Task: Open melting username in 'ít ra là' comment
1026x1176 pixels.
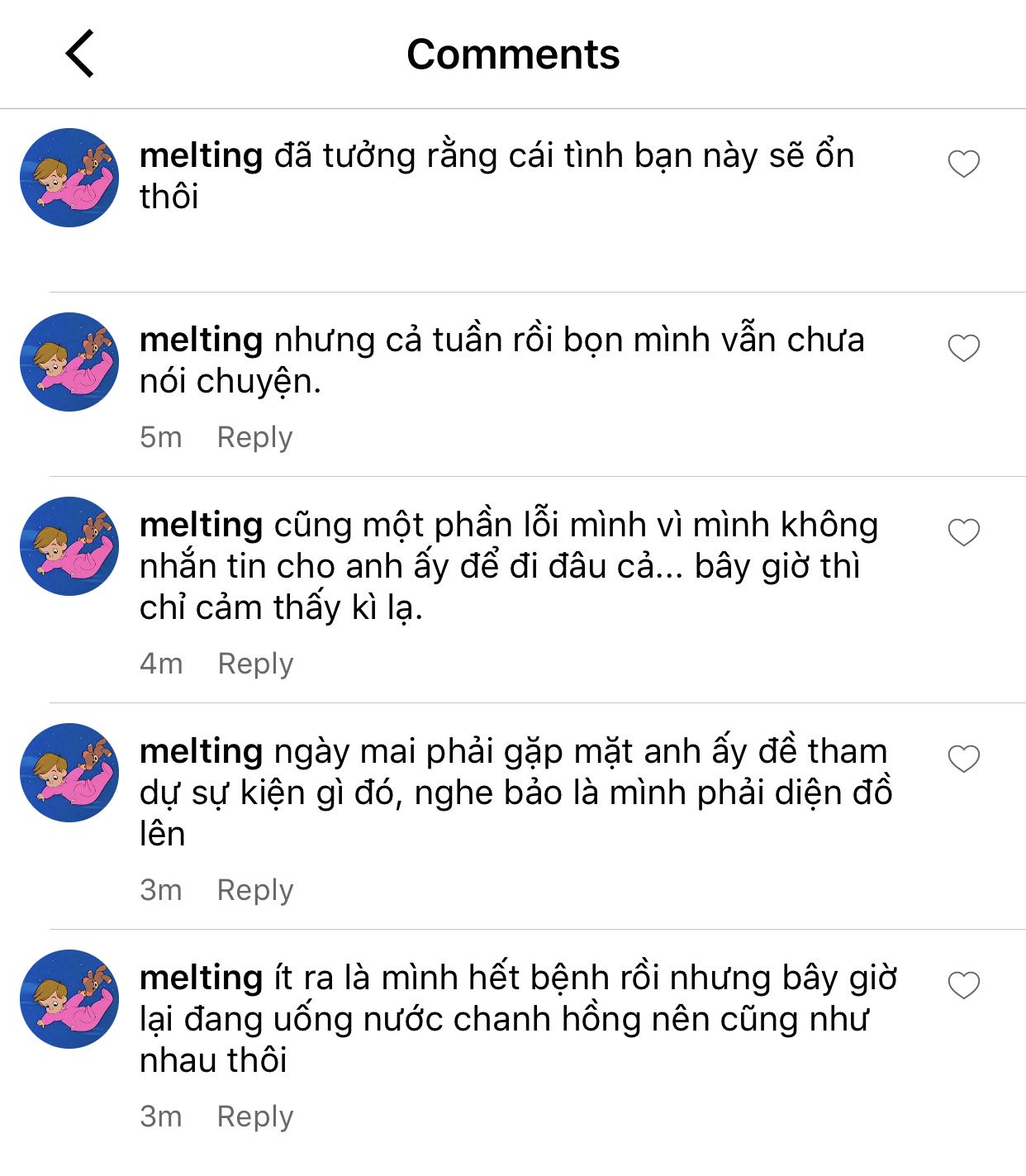Action: (x=201, y=979)
